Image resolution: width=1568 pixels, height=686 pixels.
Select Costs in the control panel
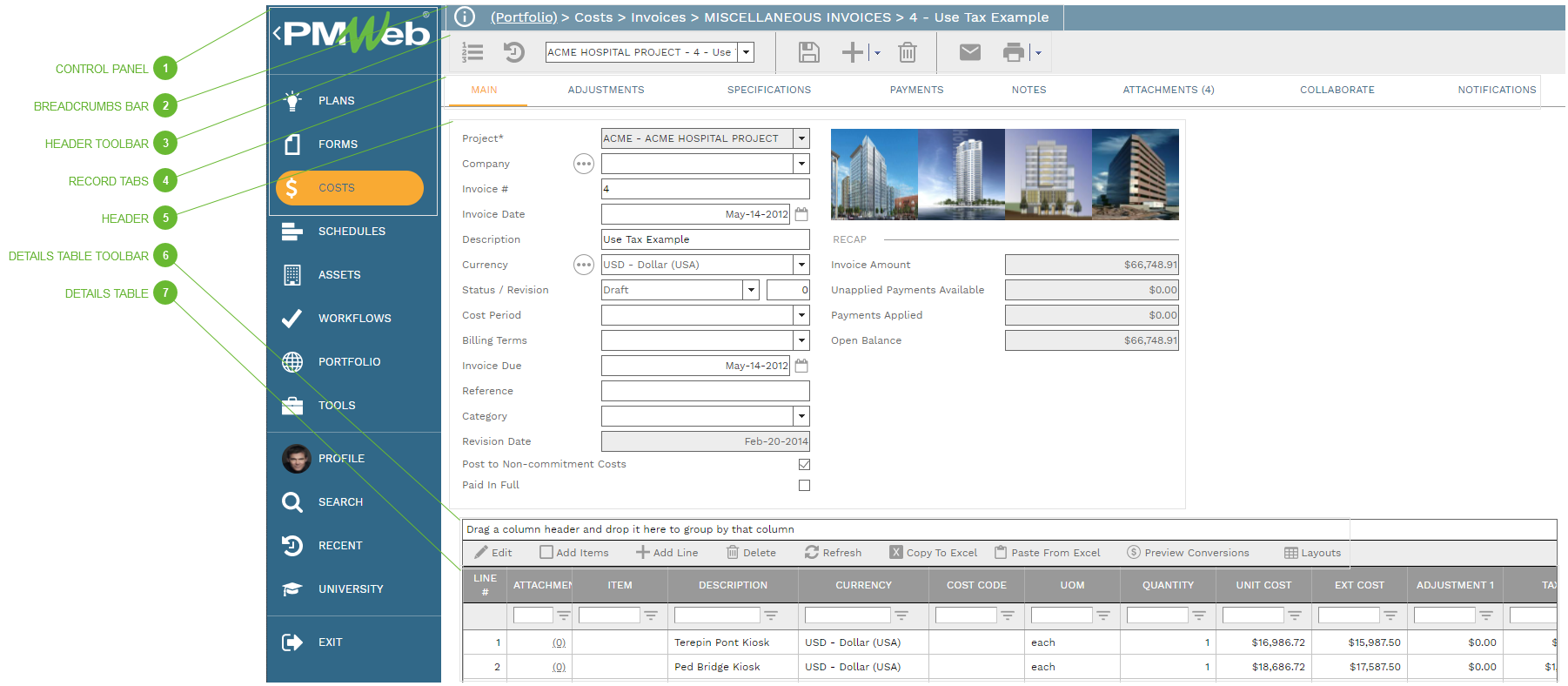click(350, 187)
